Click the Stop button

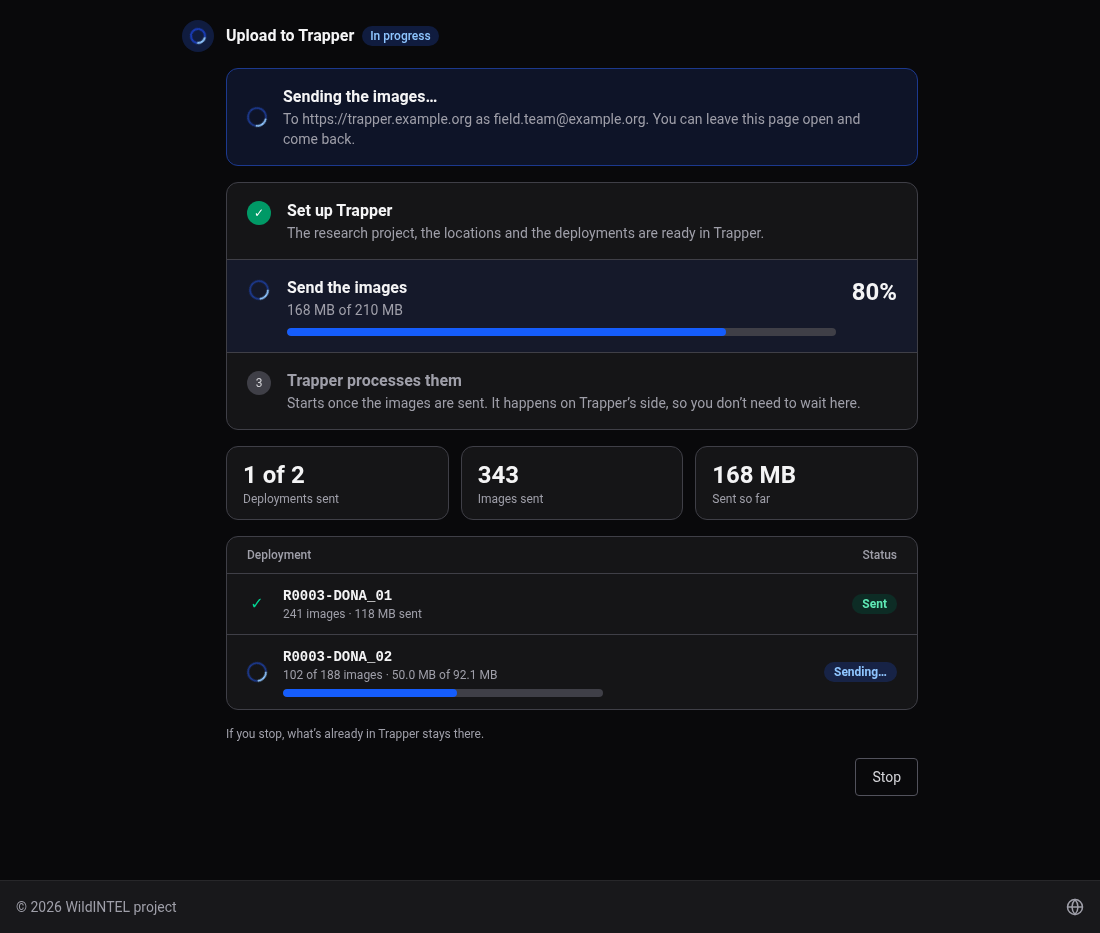pos(885,777)
